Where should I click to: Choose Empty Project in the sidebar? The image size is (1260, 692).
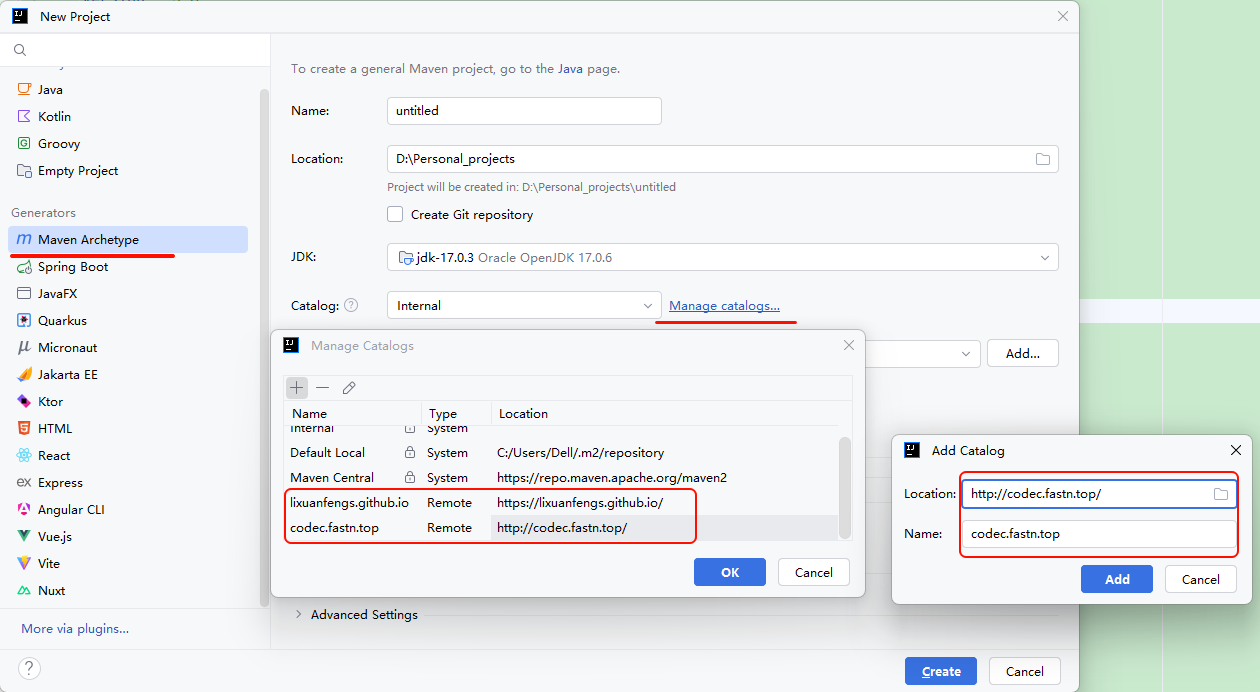pos(128,170)
